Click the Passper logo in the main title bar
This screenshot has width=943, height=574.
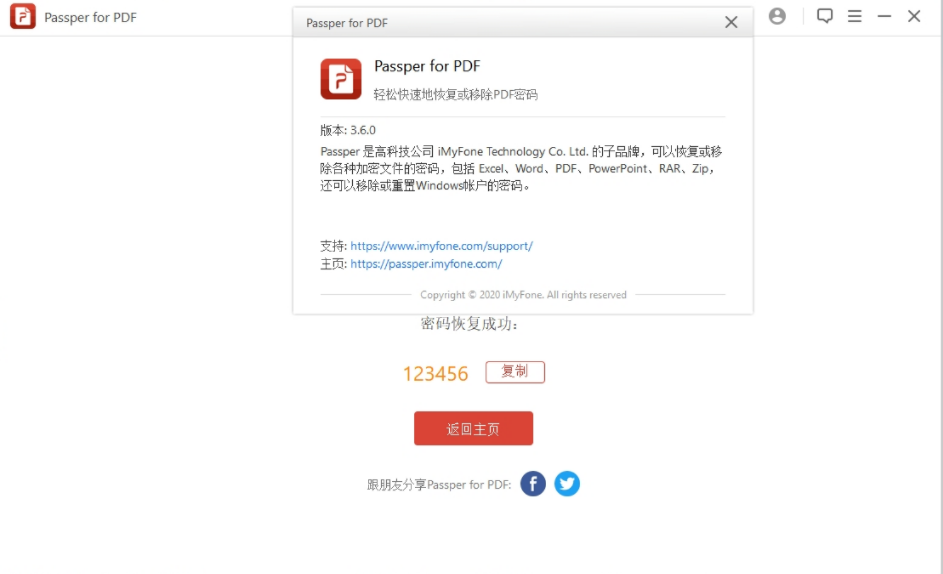click(23, 17)
